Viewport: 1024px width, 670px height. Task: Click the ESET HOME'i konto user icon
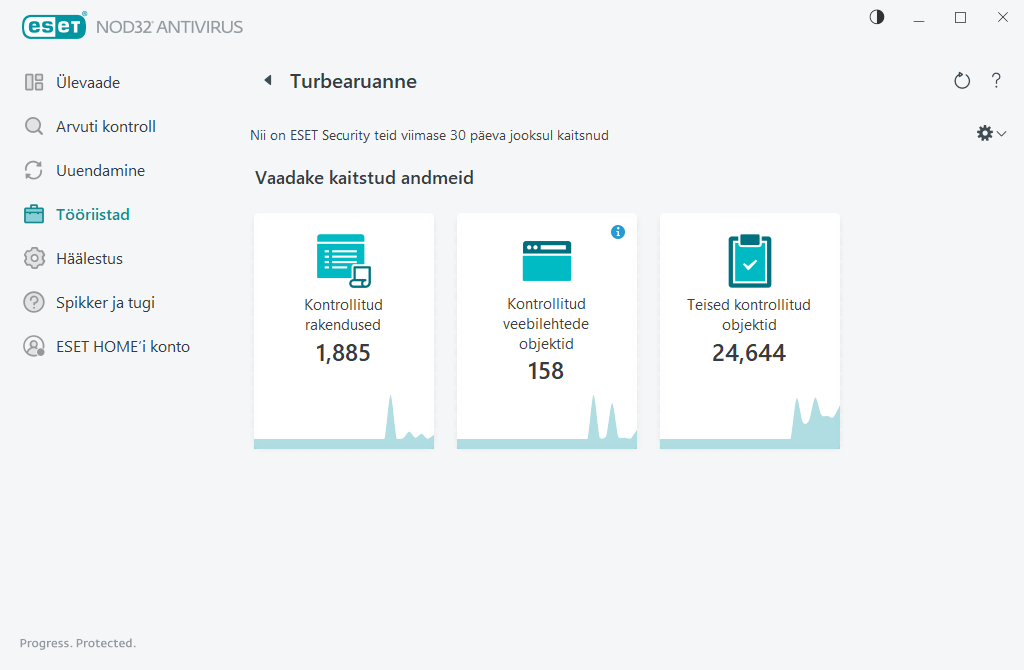(x=34, y=347)
